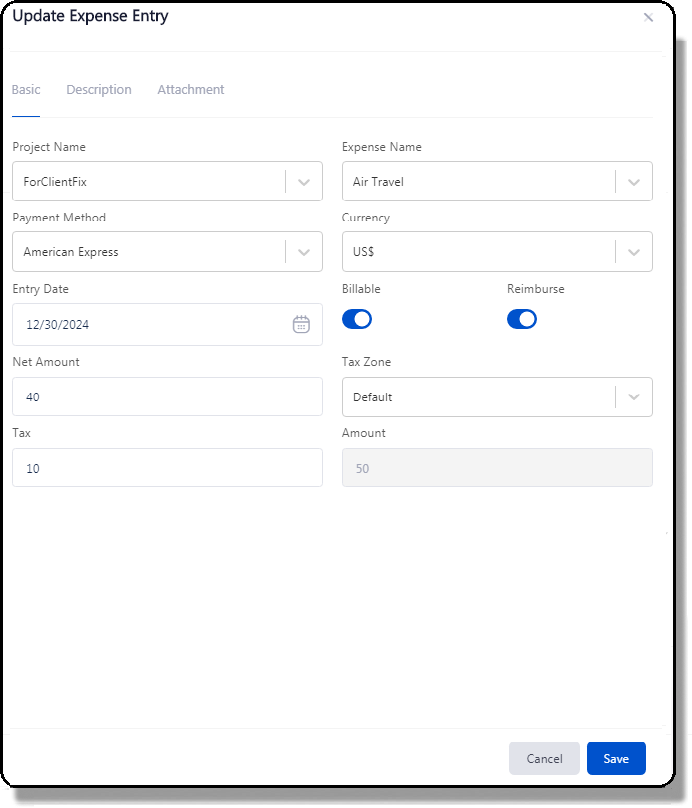Click the Tax field showing 10
Image resolution: width=692 pixels, height=808 pixels.
pos(167,468)
